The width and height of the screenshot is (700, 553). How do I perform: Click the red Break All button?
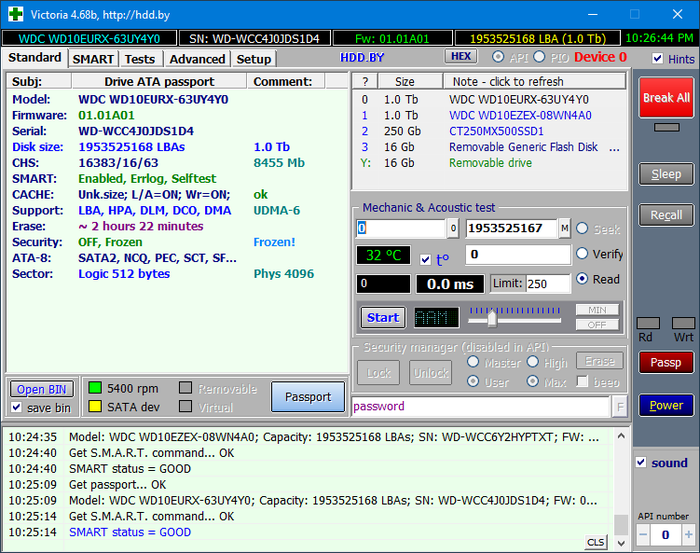tap(666, 97)
